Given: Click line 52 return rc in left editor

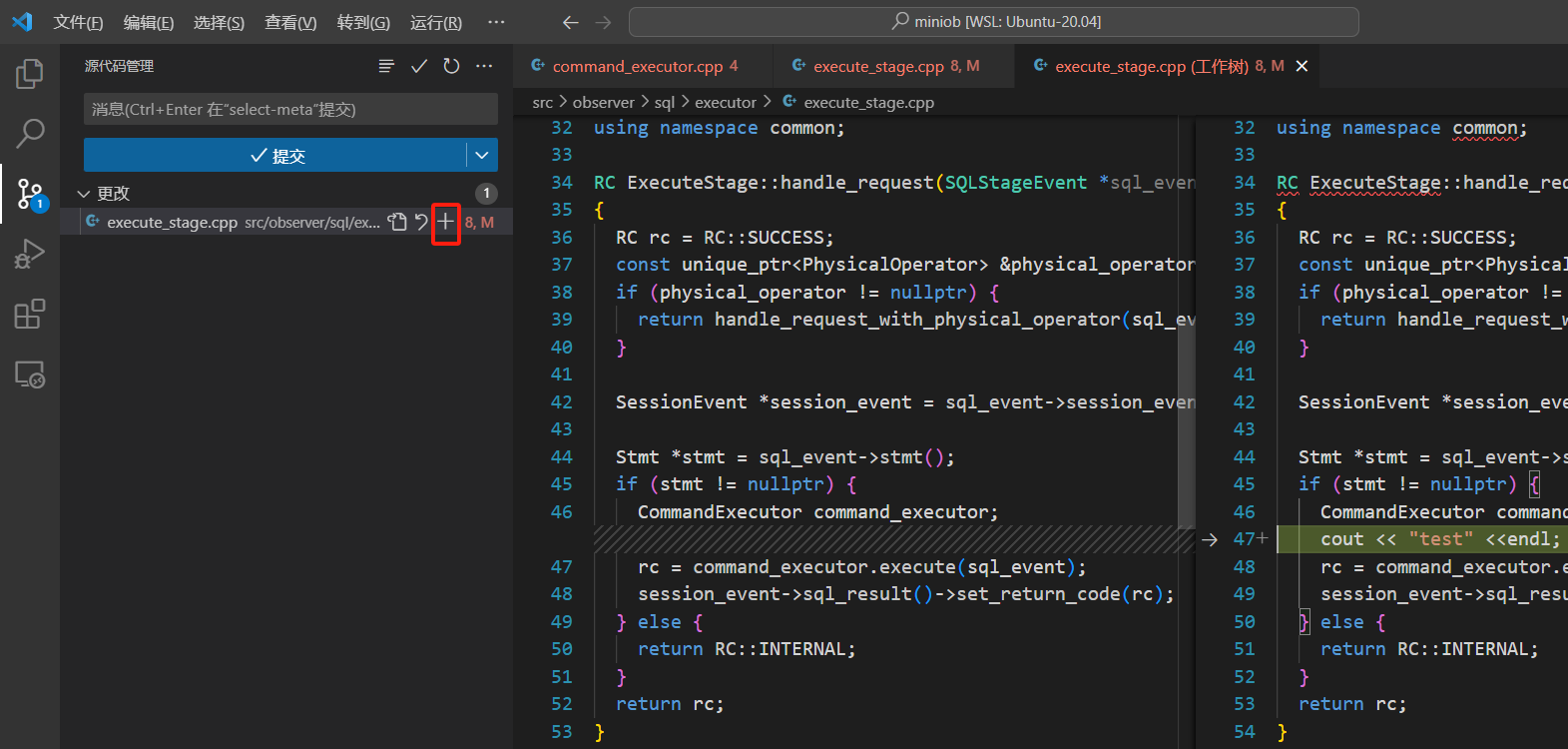Looking at the screenshot, I should click(670, 704).
